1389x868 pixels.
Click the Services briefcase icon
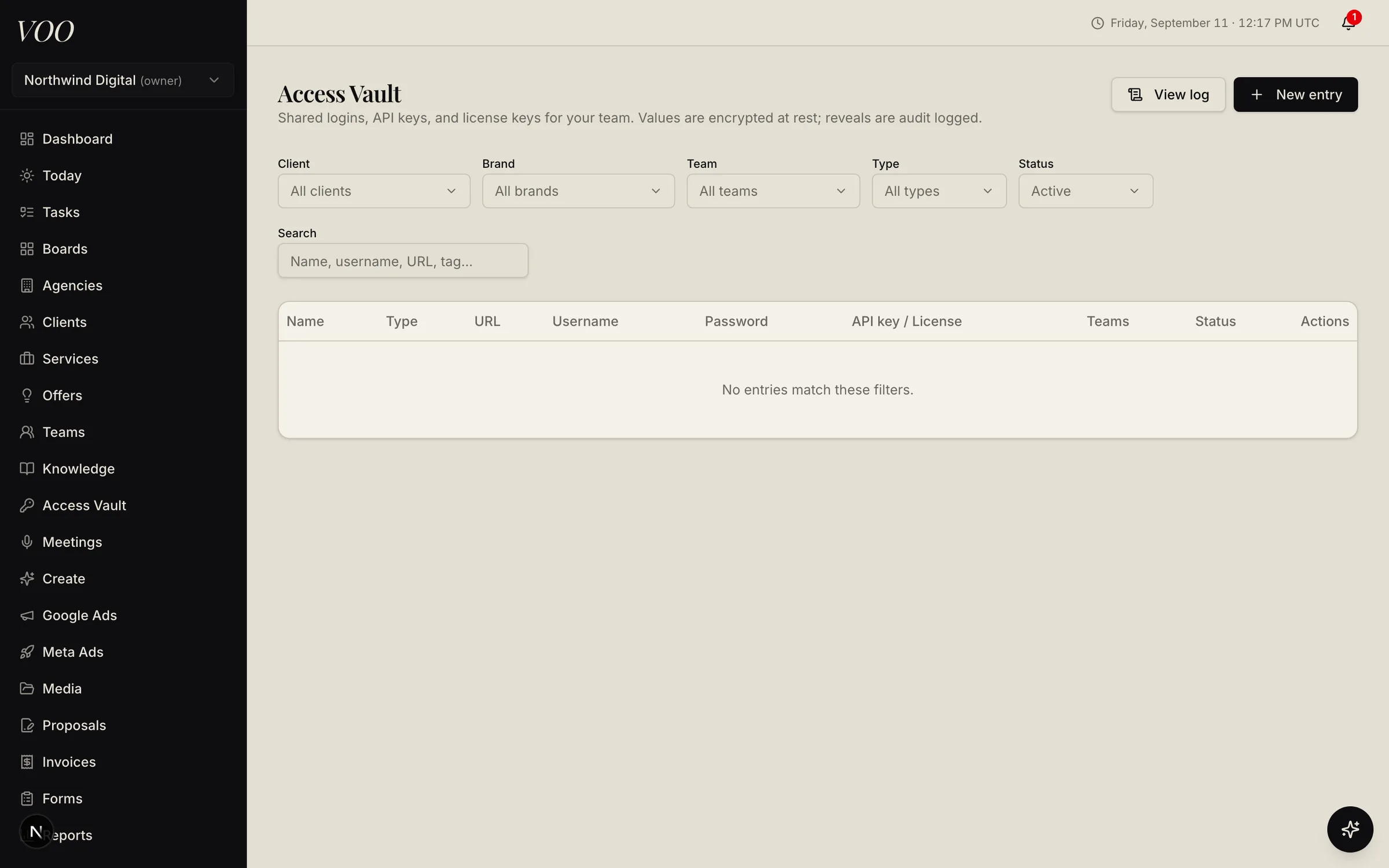pos(27,359)
